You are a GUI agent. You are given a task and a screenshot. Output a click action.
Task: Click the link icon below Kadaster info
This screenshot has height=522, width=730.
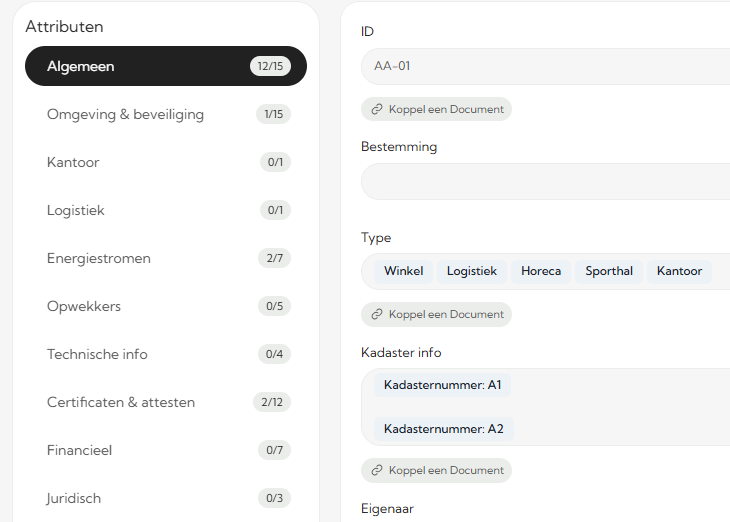pos(377,471)
